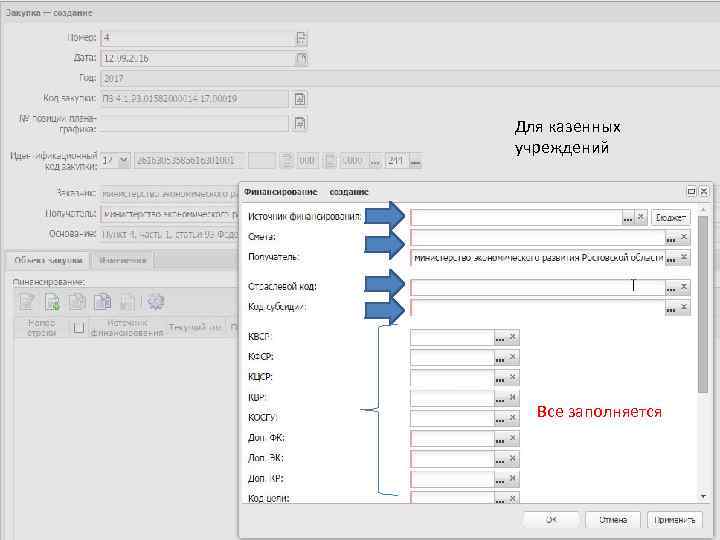
Task: Clear the КВР field
Action: [x=513, y=398]
